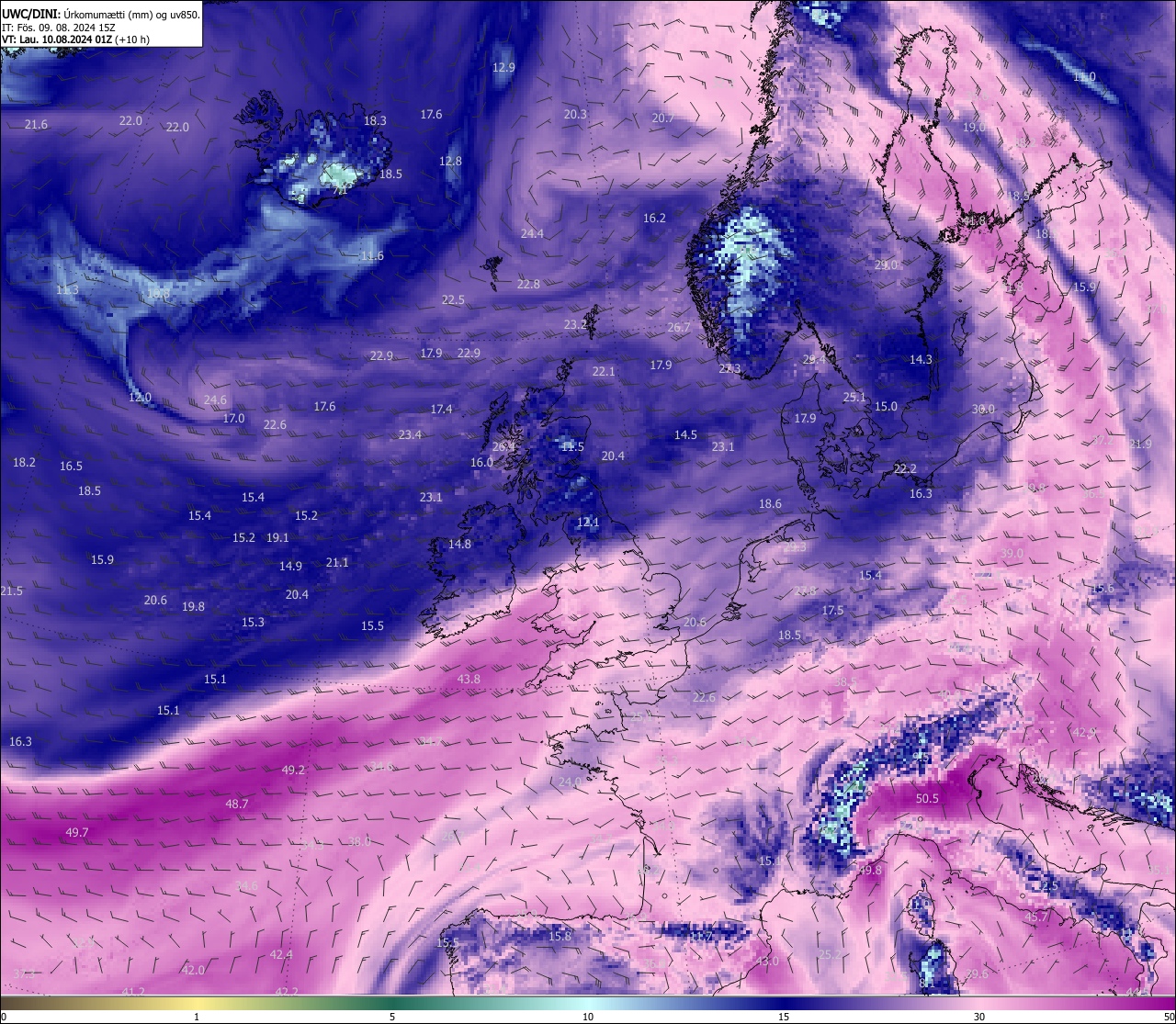Click the 24.6 value in the Atlantic swirl
This screenshot has width=1176, height=1024.
click(x=215, y=399)
